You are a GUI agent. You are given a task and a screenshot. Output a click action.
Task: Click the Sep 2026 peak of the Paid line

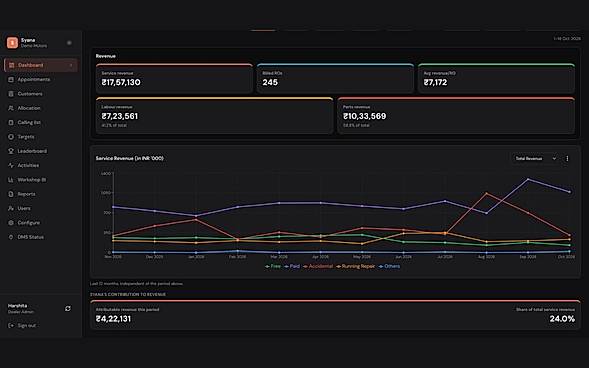pos(528,179)
